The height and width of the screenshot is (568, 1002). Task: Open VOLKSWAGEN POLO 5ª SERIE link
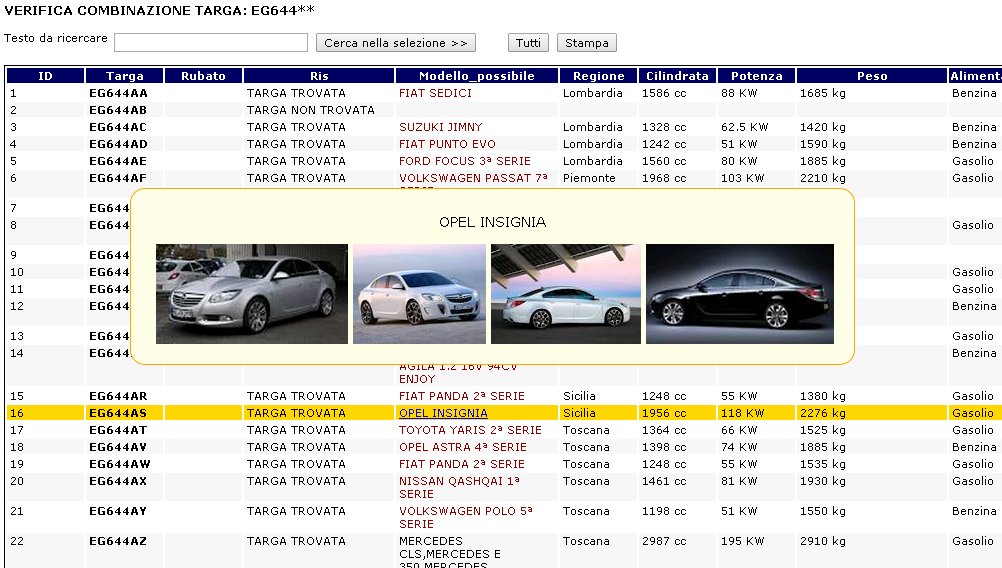pyautogui.click(x=465, y=518)
